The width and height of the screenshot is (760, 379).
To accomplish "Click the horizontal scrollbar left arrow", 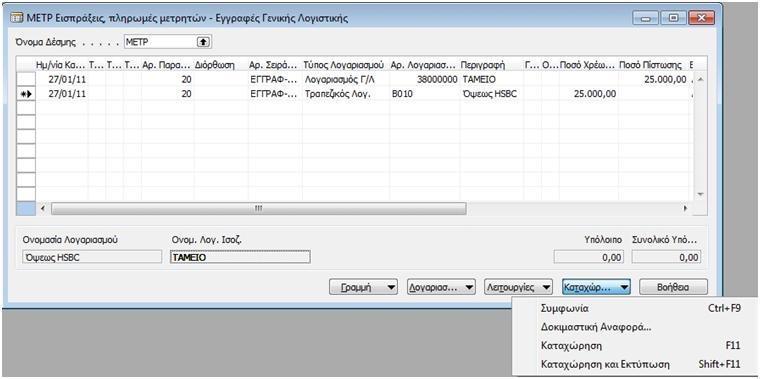I will coord(43,208).
